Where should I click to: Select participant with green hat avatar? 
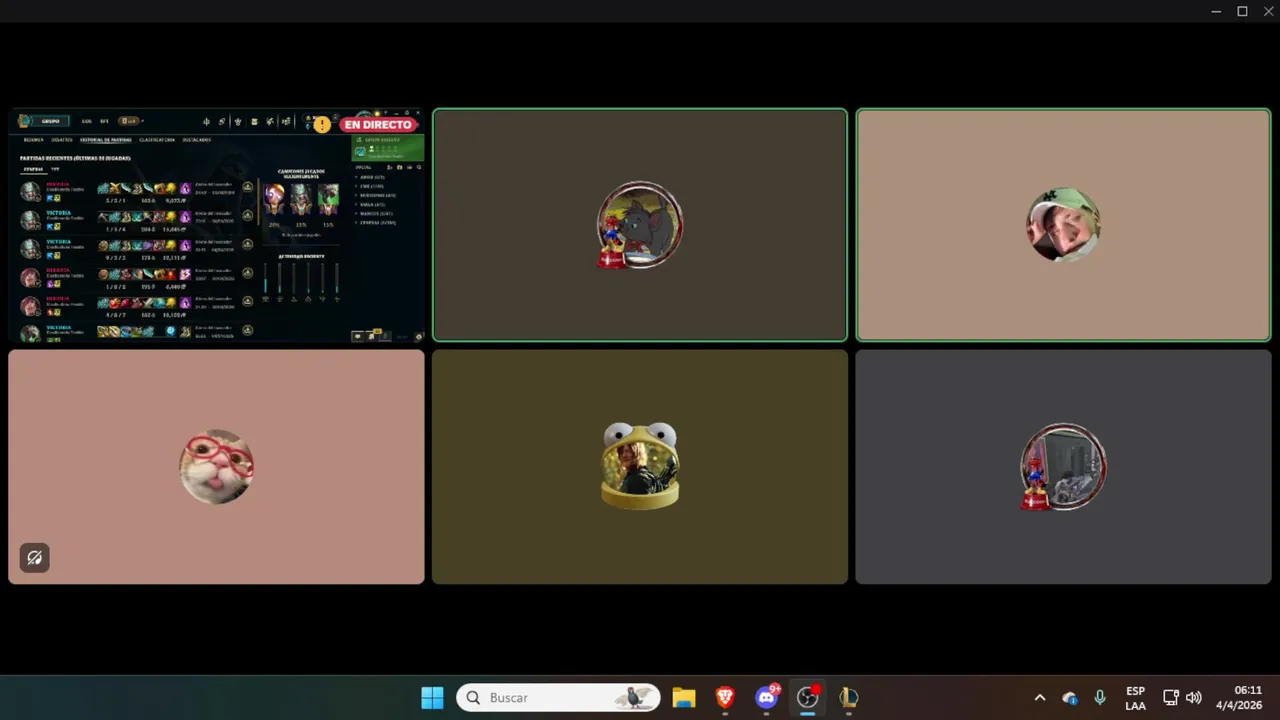tap(1063, 225)
